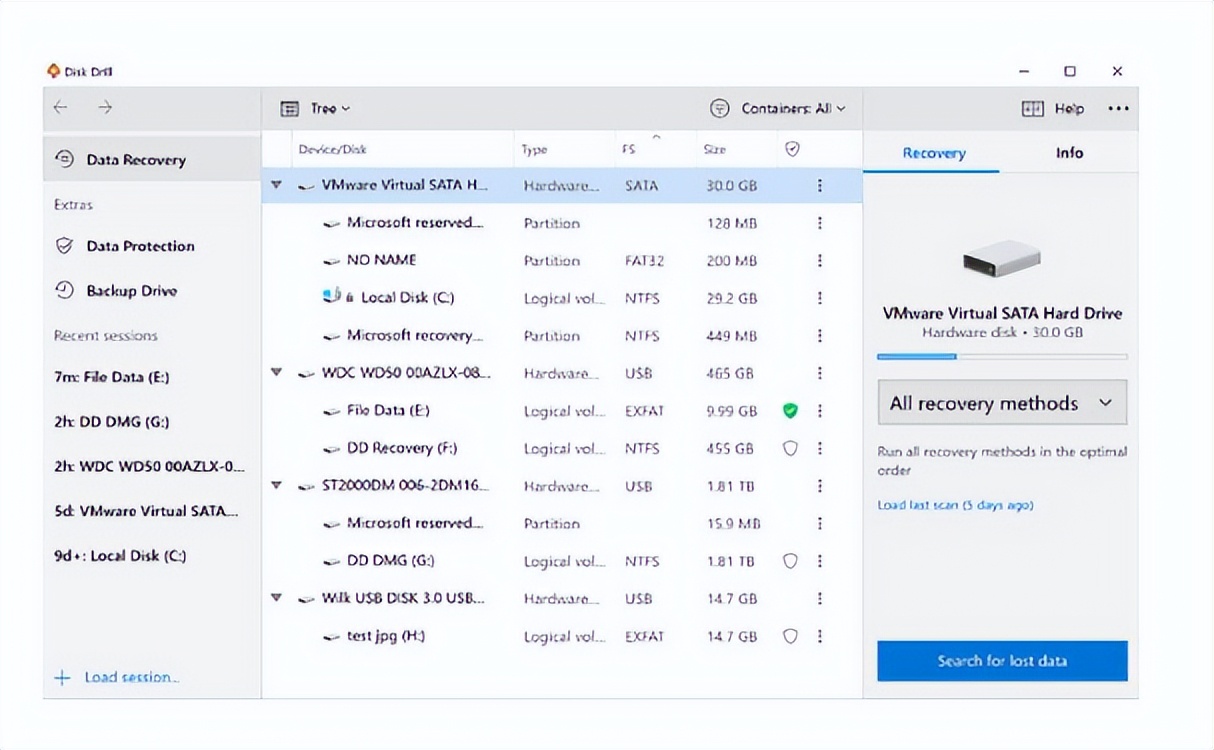1214x750 pixels.
Task: Open options menu for Microsoft recovery partition
Action: pyautogui.click(x=820, y=336)
